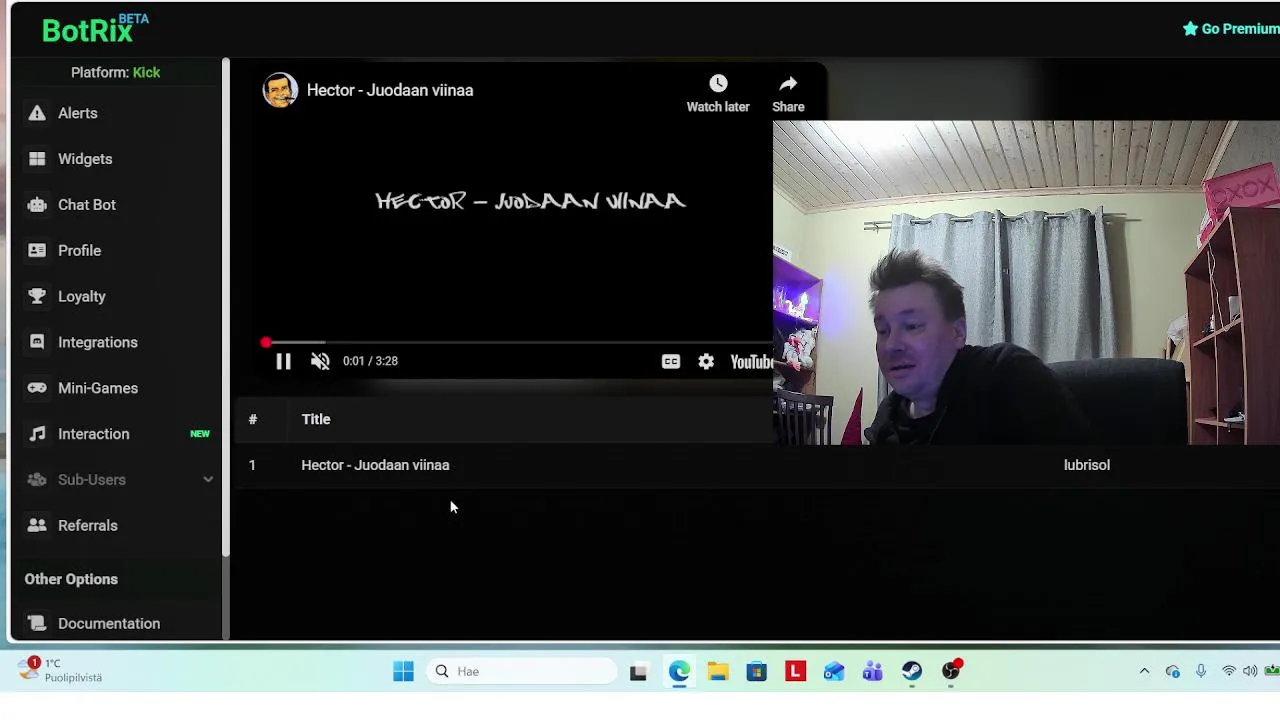Open the Alerts section in sidebar
Screen dimensions: 1280x720
click(x=77, y=113)
